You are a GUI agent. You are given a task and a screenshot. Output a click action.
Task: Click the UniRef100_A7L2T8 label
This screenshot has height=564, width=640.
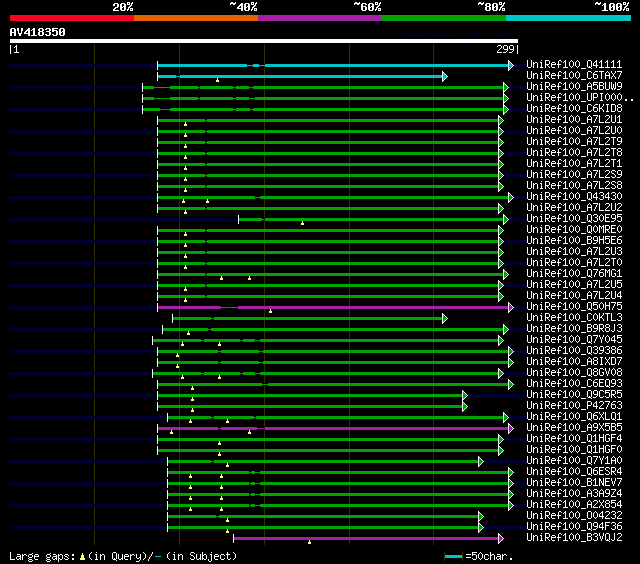click(x=574, y=153)
